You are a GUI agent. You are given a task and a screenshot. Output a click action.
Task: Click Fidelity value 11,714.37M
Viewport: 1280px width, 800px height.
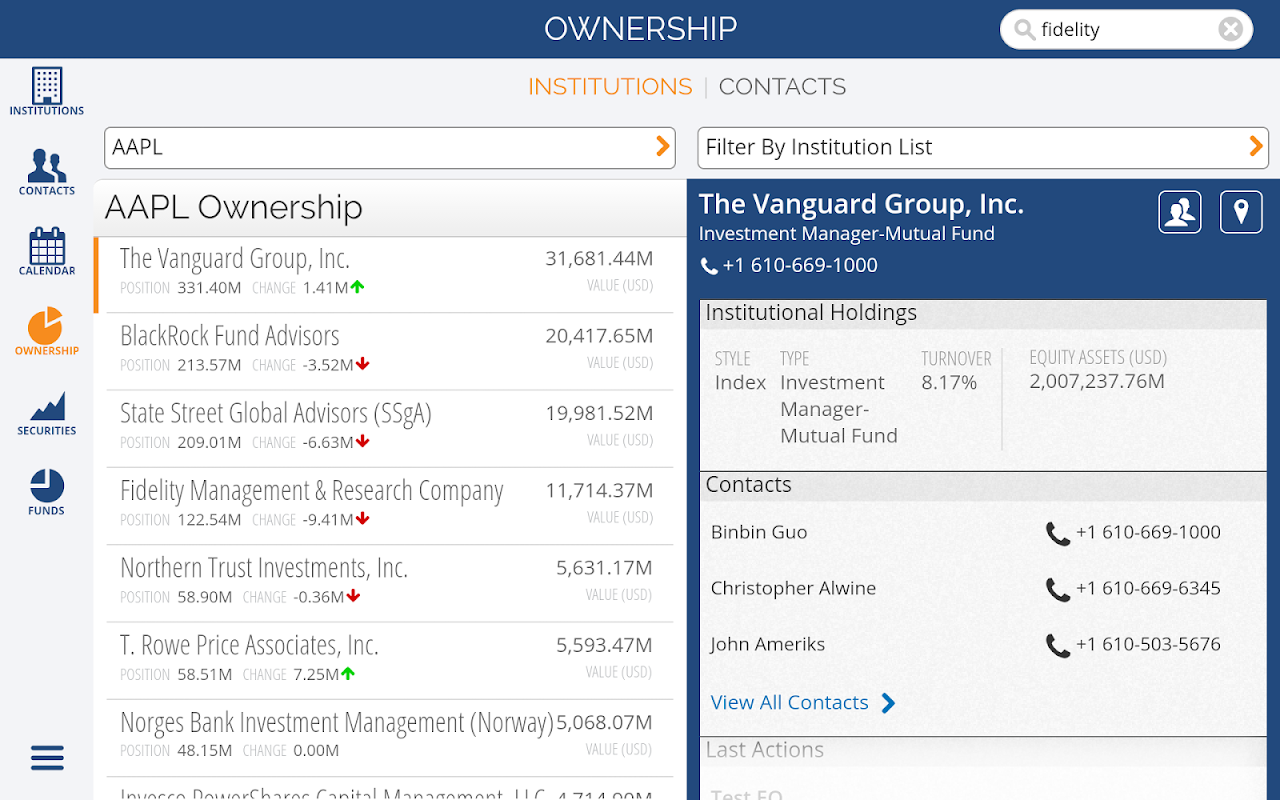(x=599, y=491)
